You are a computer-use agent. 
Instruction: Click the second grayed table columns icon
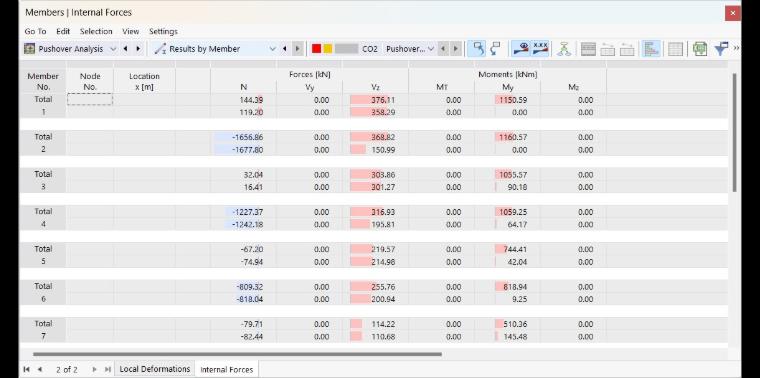pyautogui.click(x=627, y=49)
